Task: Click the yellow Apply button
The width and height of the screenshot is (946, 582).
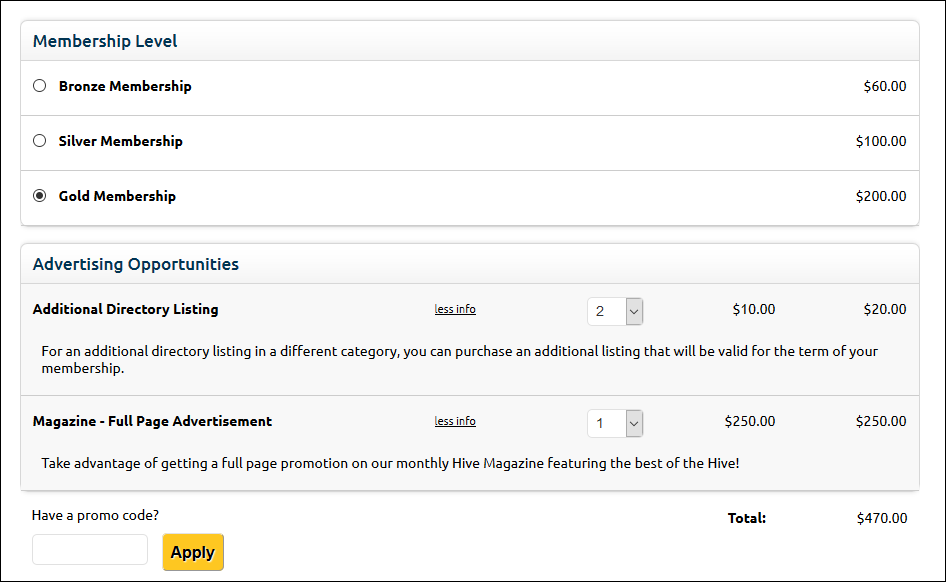Action: coord(193,552)
